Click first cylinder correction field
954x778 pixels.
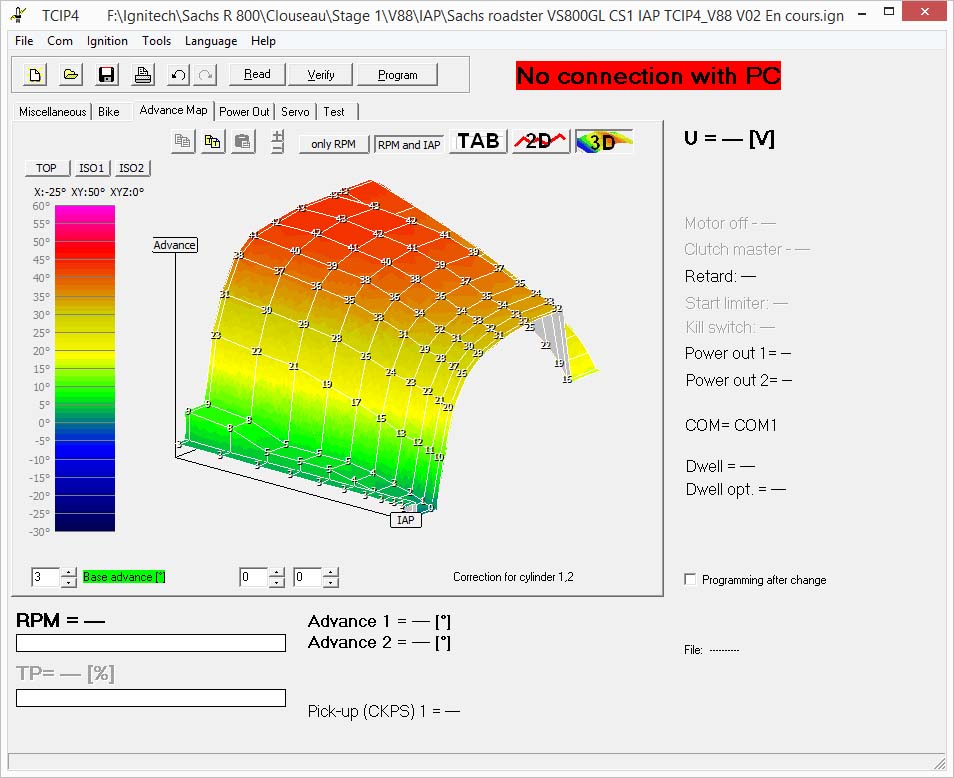(254, 577)
